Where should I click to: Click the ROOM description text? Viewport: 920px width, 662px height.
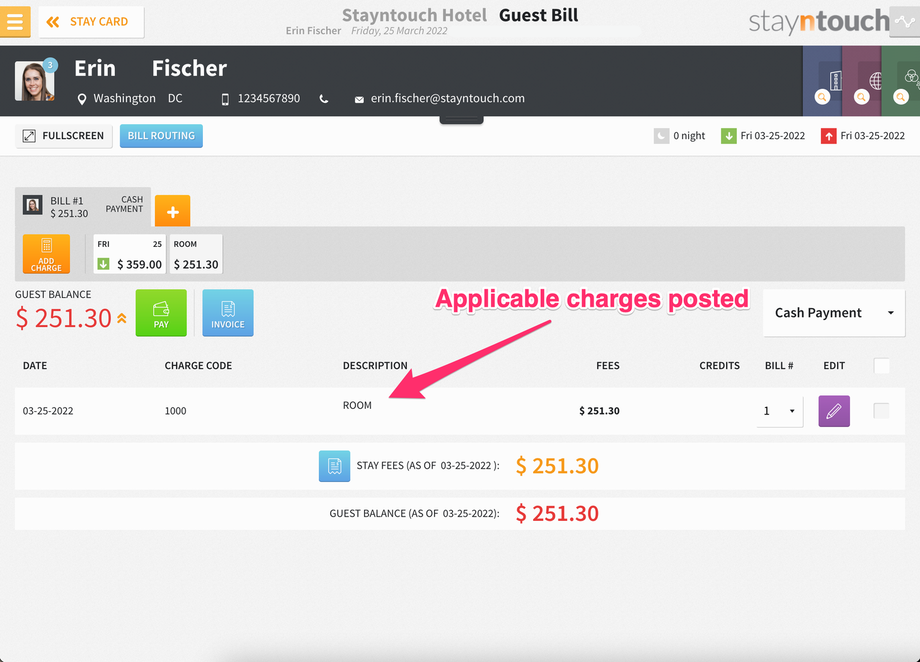point(357,406)
